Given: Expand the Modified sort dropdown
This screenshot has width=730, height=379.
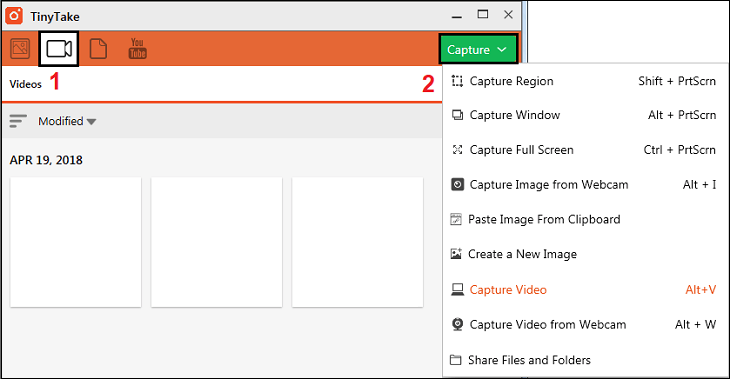Looking at the screenshot, I should coord(67,122).
